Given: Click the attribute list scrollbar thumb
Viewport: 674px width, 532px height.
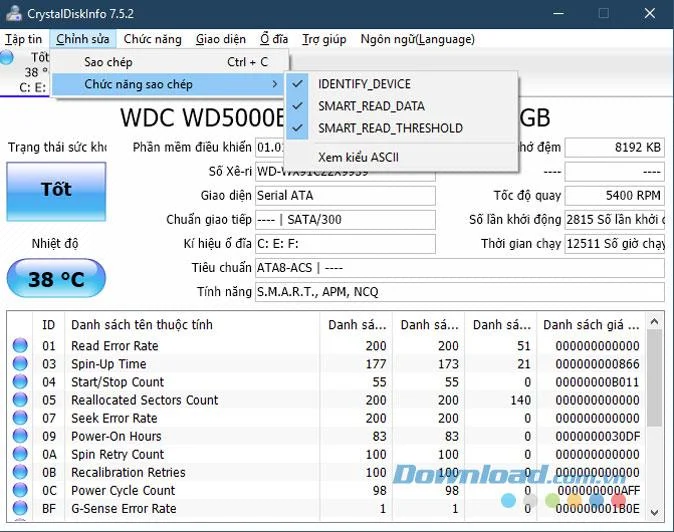Looking at the screenshot, I should pos(654,378).
